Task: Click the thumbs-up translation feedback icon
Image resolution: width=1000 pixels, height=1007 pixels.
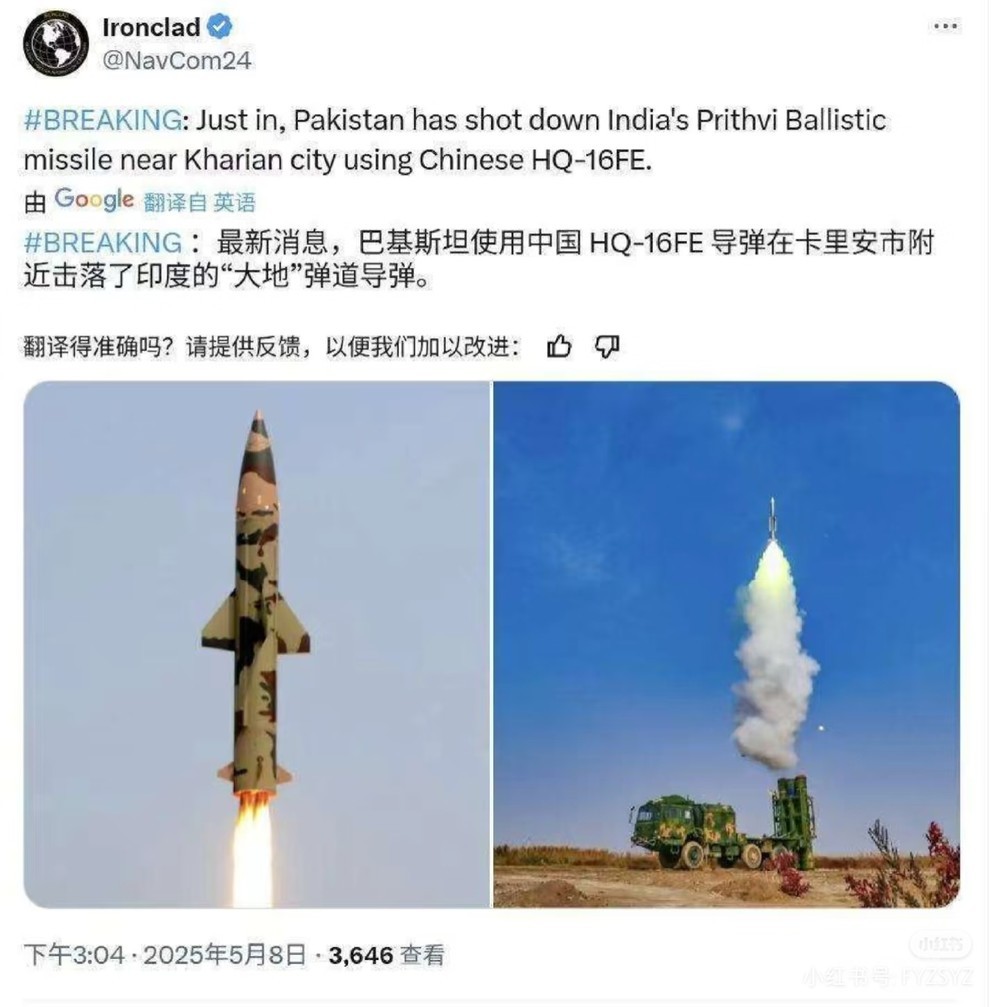Action: 559,346
